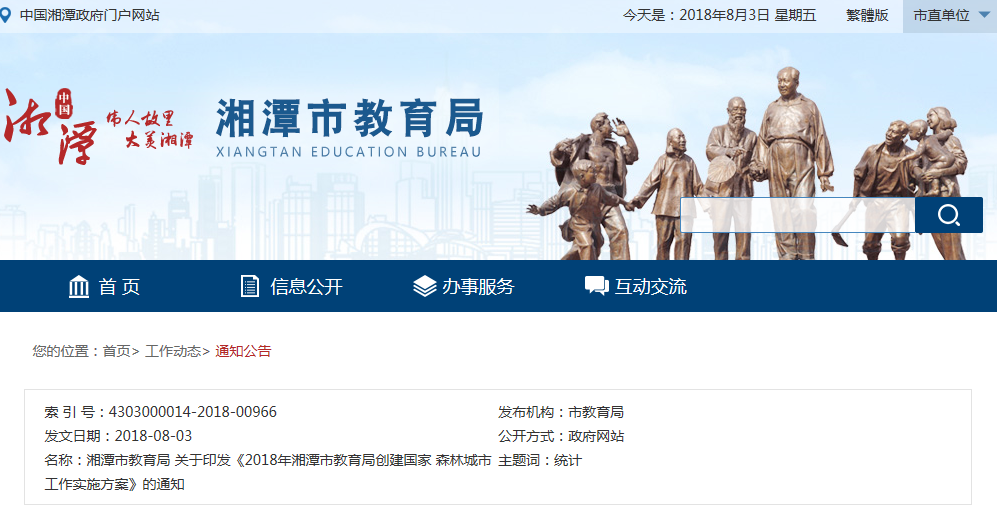Click the red 湘潭 calligraphy logo
The width and height of the screenshot is (997, 510).
(x=50, y=127)
